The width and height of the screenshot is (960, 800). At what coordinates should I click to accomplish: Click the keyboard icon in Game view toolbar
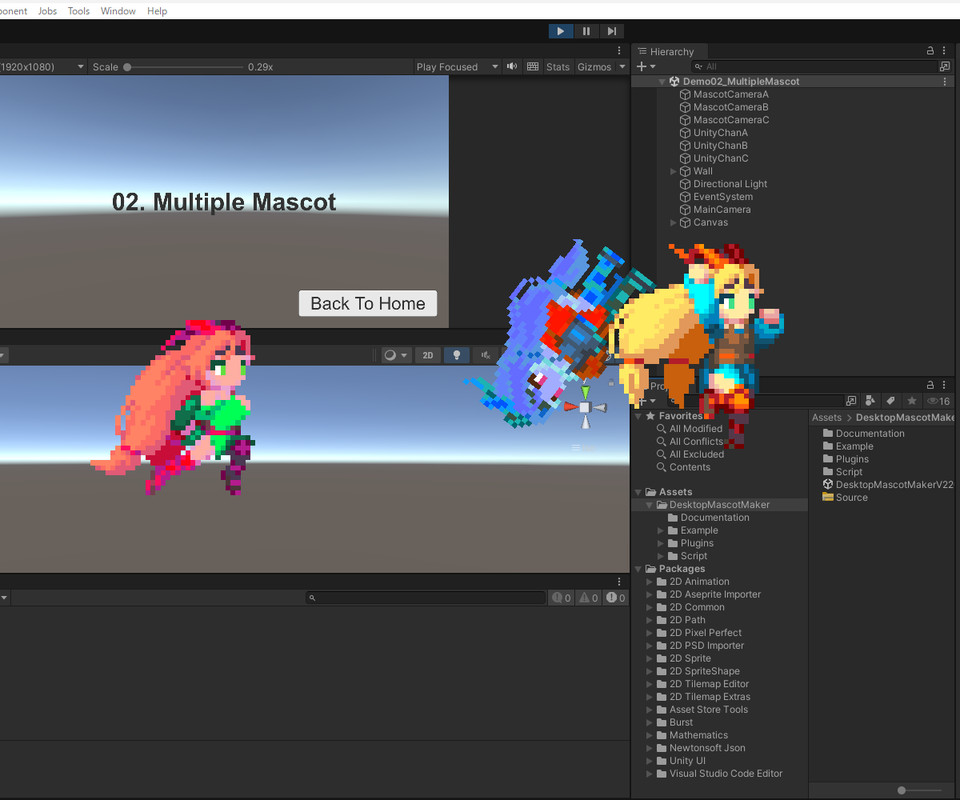(x=533, y=67)
